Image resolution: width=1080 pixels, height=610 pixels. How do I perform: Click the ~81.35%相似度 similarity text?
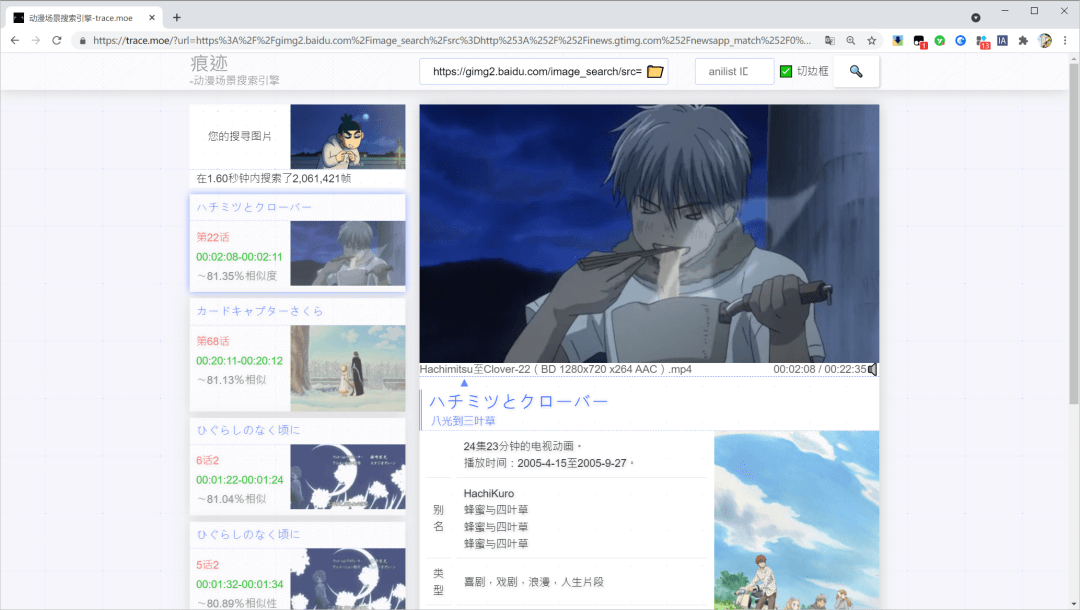coord(237,276)
